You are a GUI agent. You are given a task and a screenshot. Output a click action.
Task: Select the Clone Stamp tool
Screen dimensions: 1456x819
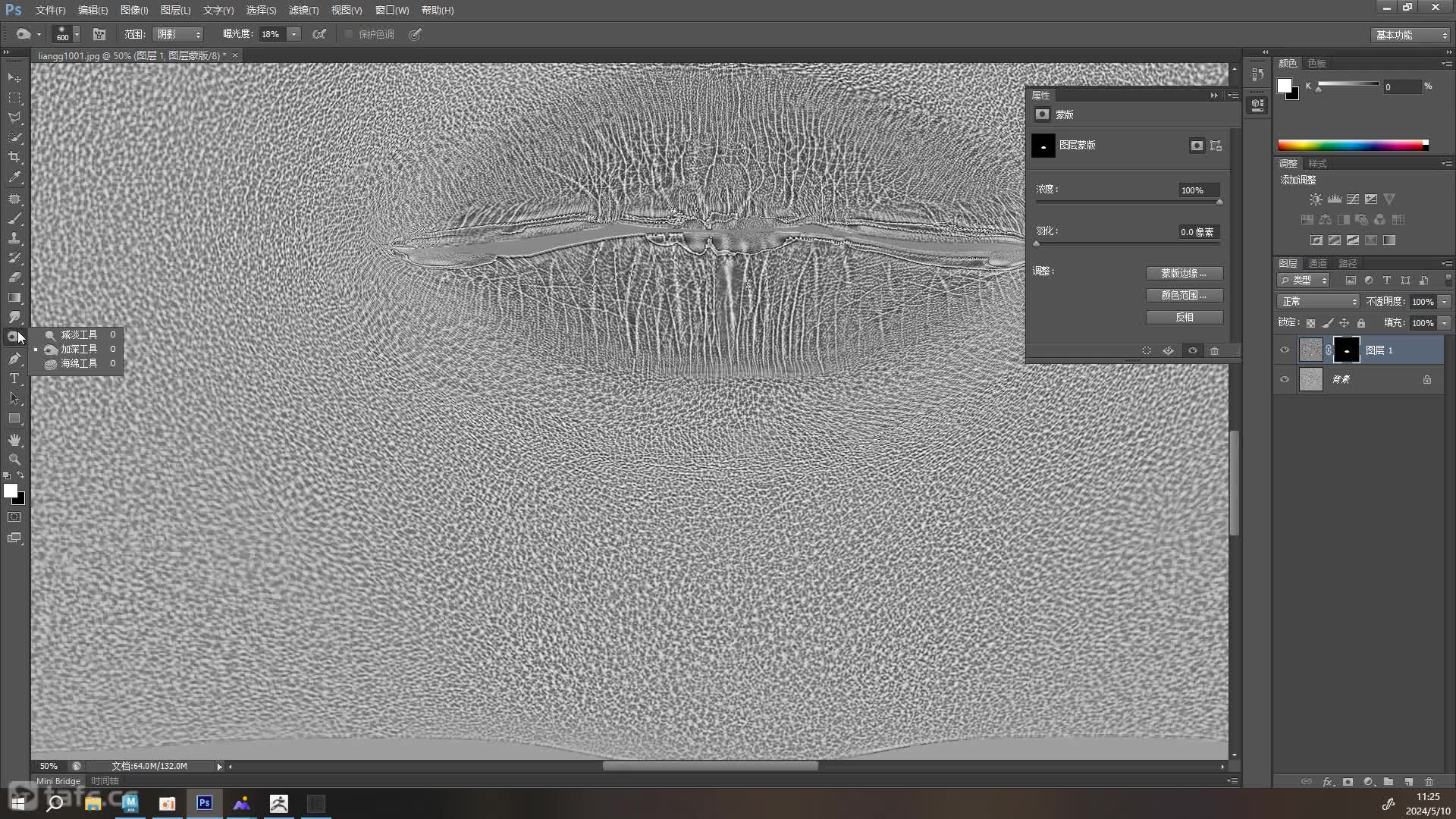[x=14, y=238]
